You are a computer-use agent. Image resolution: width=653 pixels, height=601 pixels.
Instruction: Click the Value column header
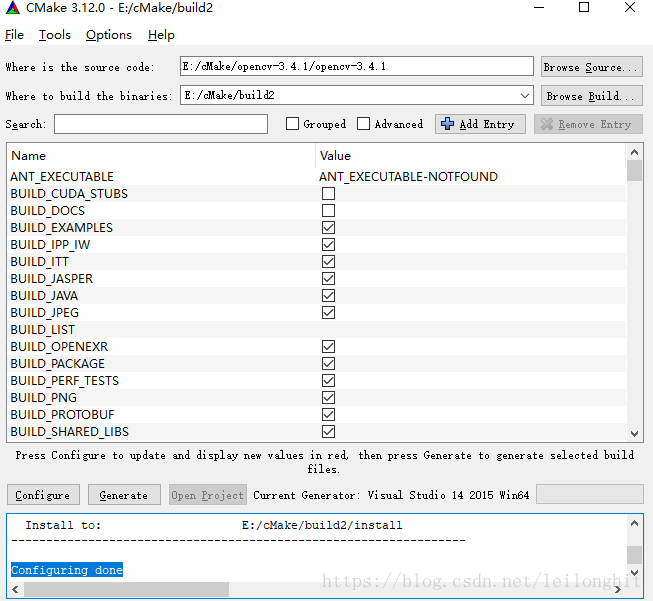pos(471,156)
